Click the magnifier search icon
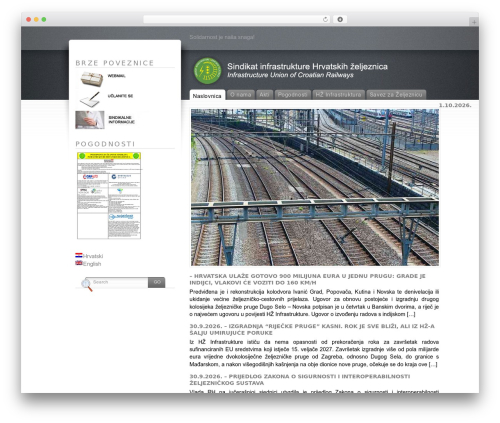Screen dimensions: 500x423 (x=87, y=285)
